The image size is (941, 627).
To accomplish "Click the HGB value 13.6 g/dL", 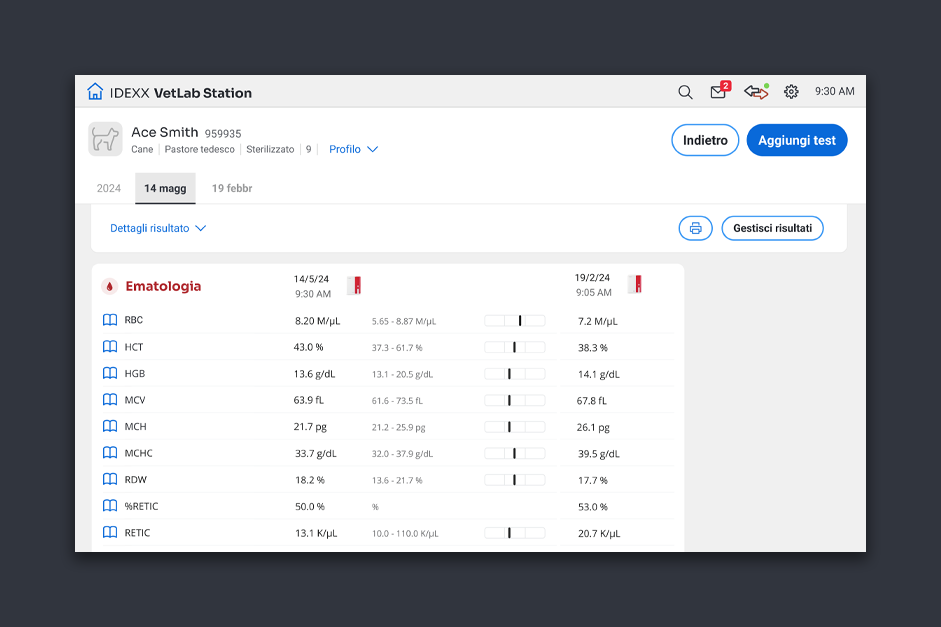I will click(314, 374).
